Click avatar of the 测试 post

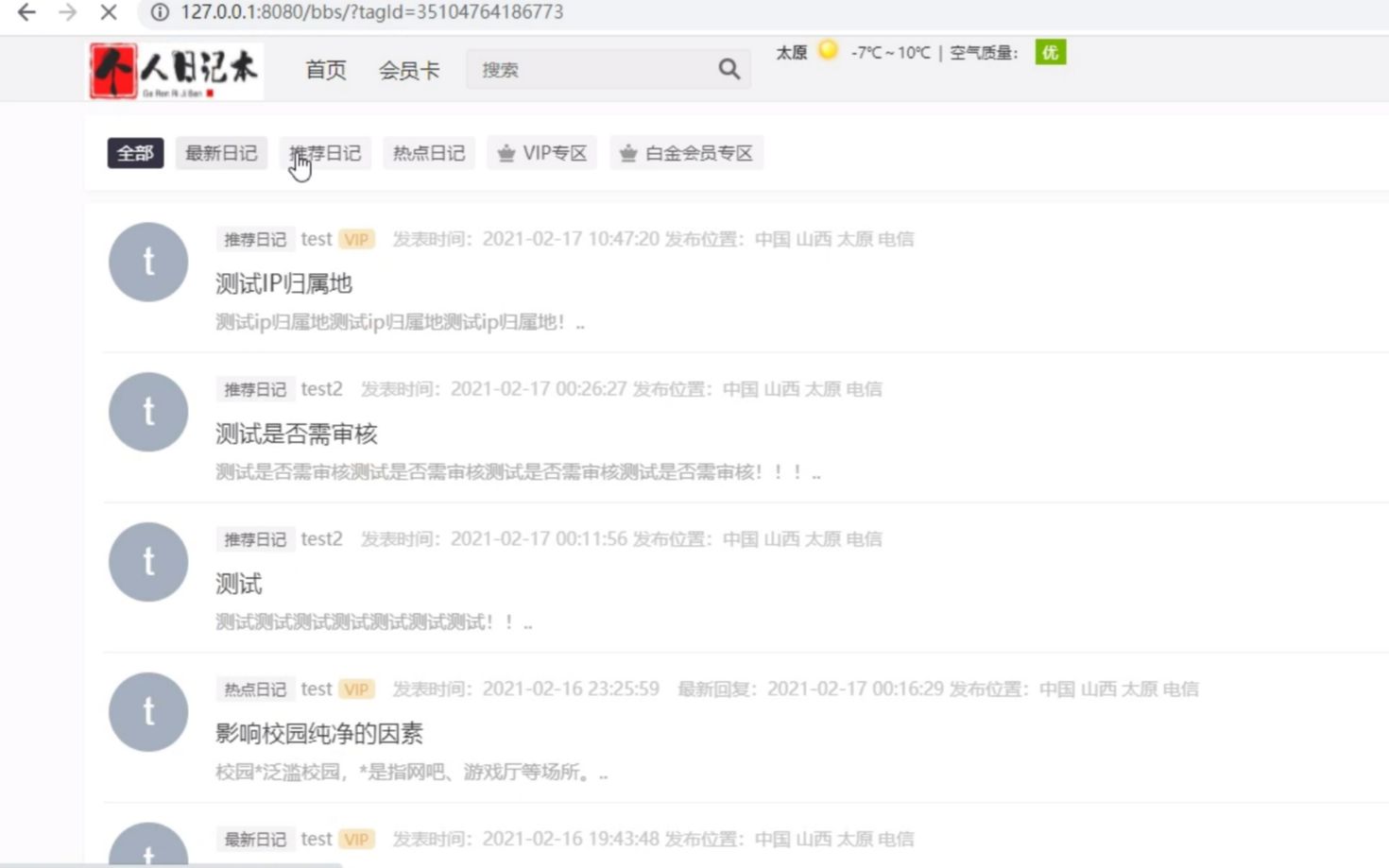[x=148, y=562]
